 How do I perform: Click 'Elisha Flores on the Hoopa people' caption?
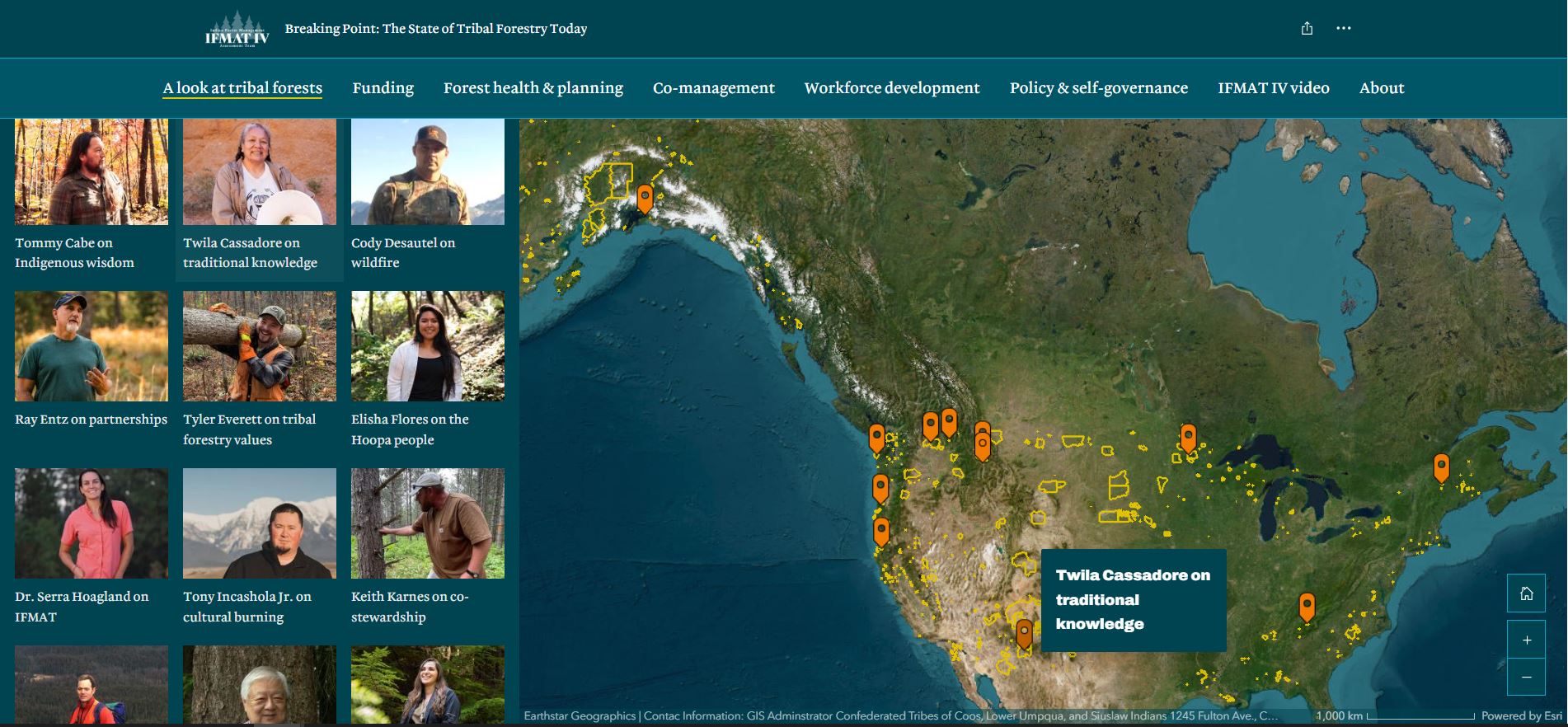click(x=410, y=429)
